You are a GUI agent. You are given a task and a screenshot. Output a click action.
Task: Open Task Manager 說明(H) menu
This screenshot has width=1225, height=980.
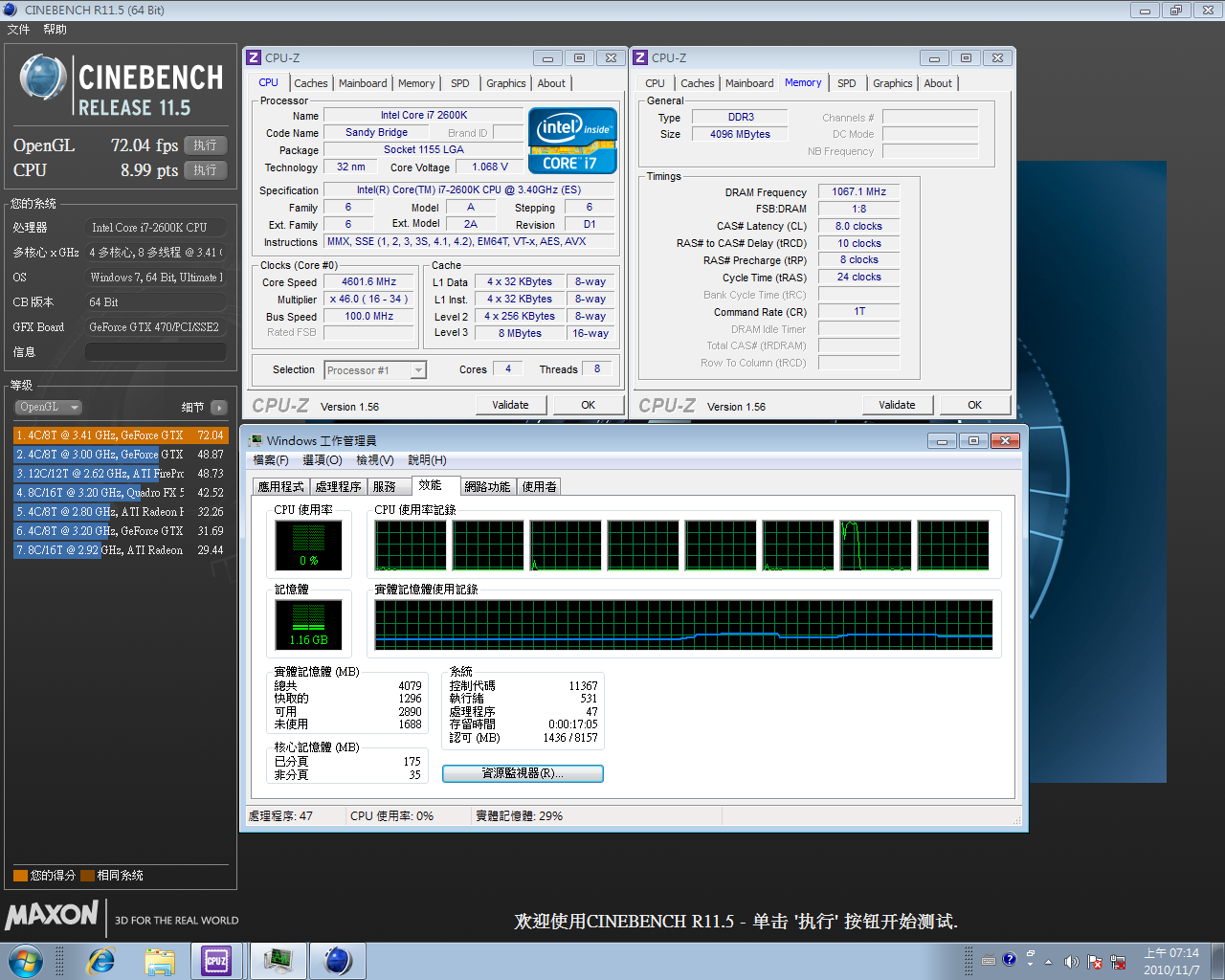click(x=427, y=460)
